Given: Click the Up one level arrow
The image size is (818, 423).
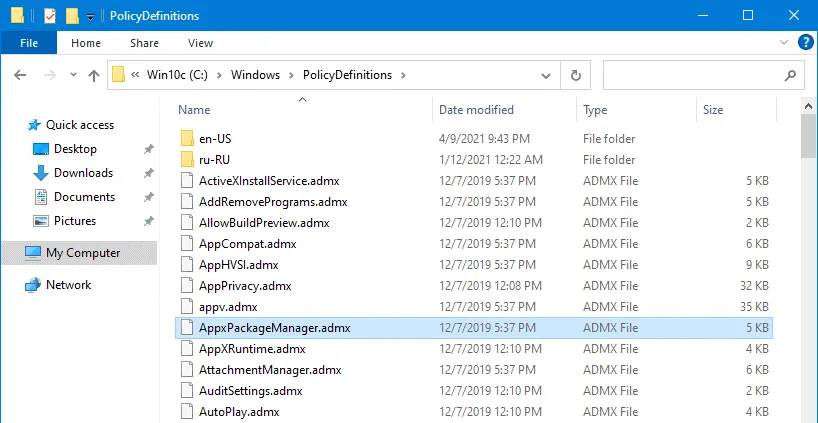Looking at the screenshot, I should (x=94, y=75).
